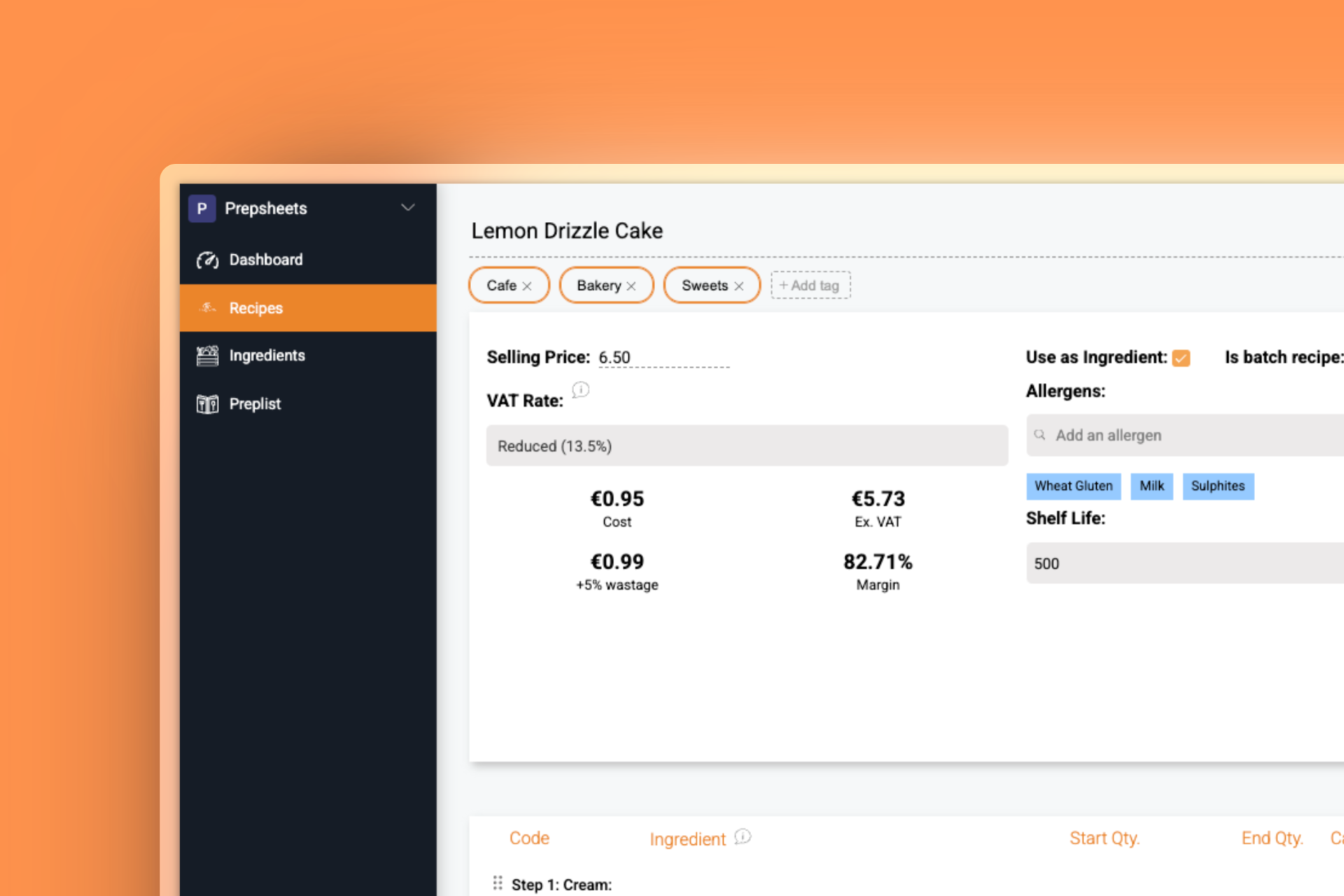Click the allergen search magnifier icon

point(1040,435)
